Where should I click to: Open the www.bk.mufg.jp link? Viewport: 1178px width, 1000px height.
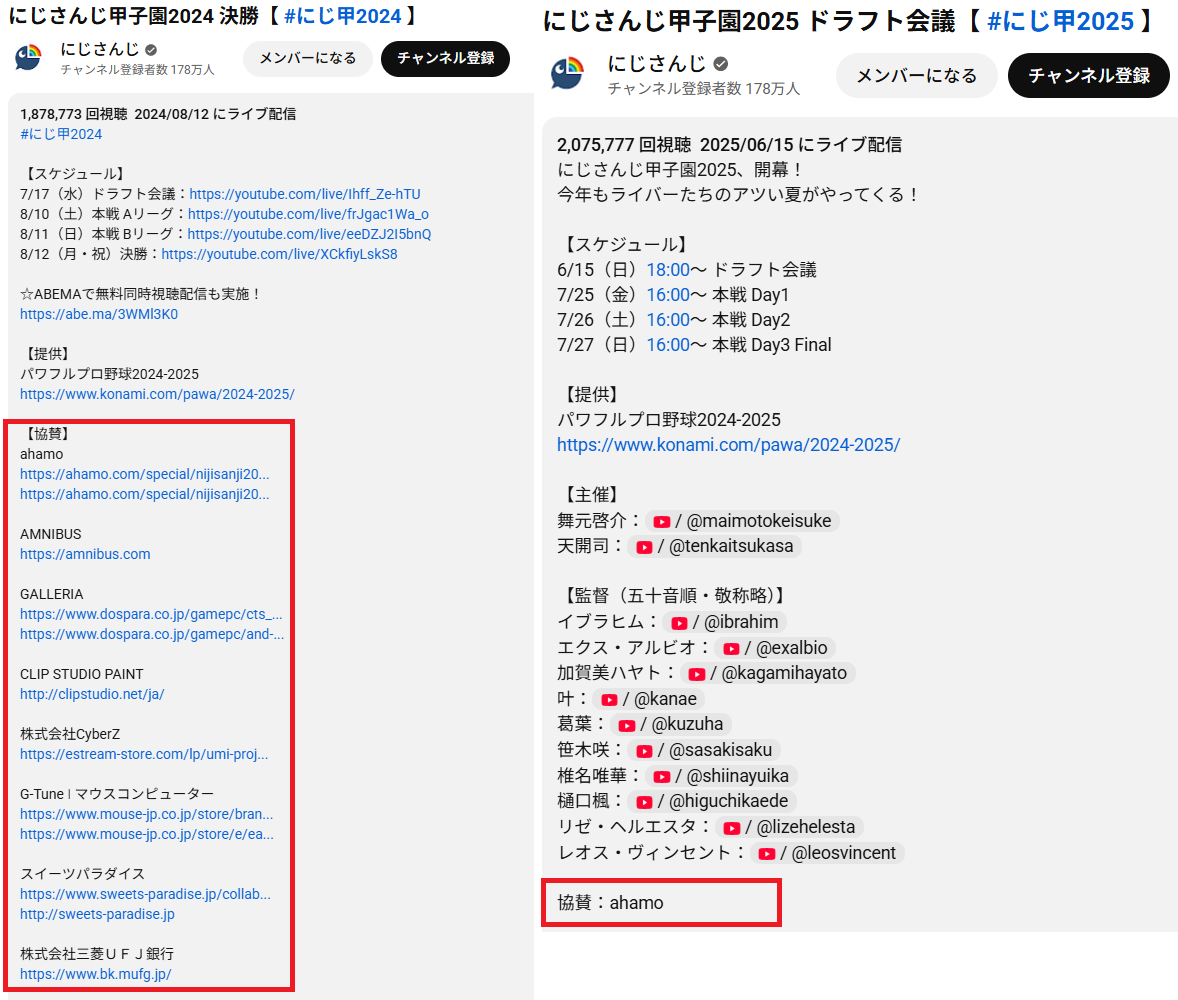click(x=96, y=974)
